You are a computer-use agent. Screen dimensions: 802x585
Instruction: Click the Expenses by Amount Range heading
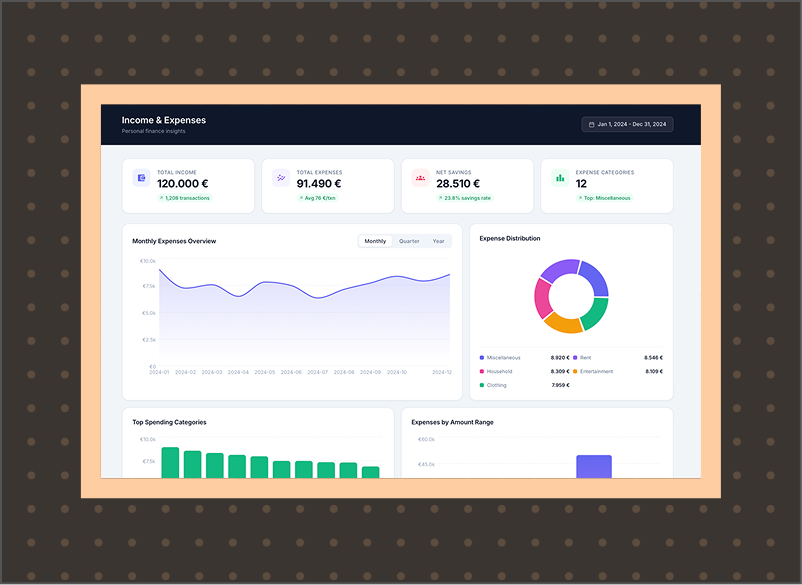[452, 422]
